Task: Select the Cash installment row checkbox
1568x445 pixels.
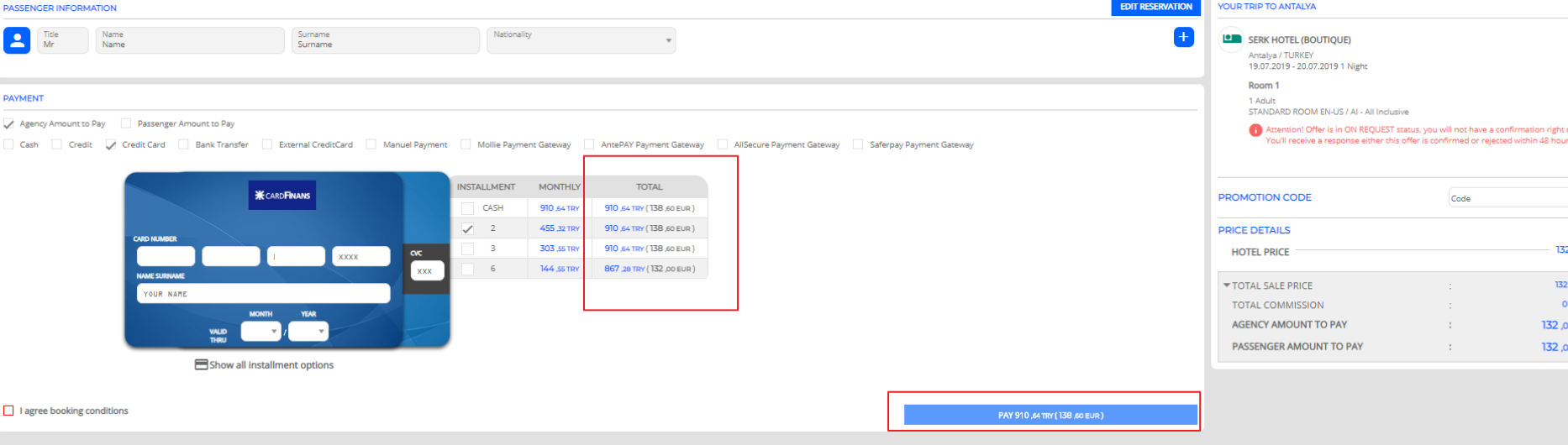Action: [468, 208]
